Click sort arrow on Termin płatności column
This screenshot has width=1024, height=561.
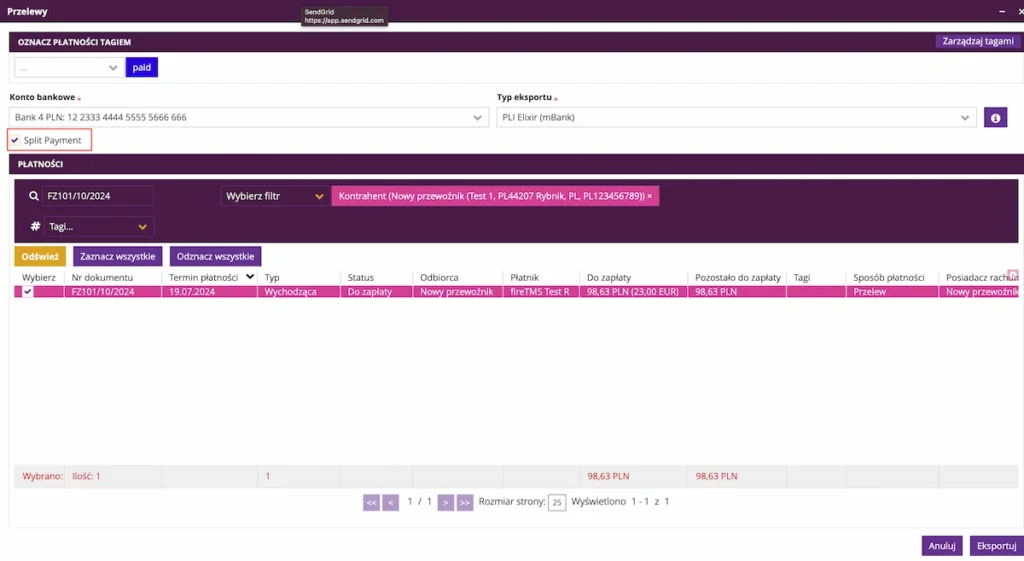tap(249, 277)
